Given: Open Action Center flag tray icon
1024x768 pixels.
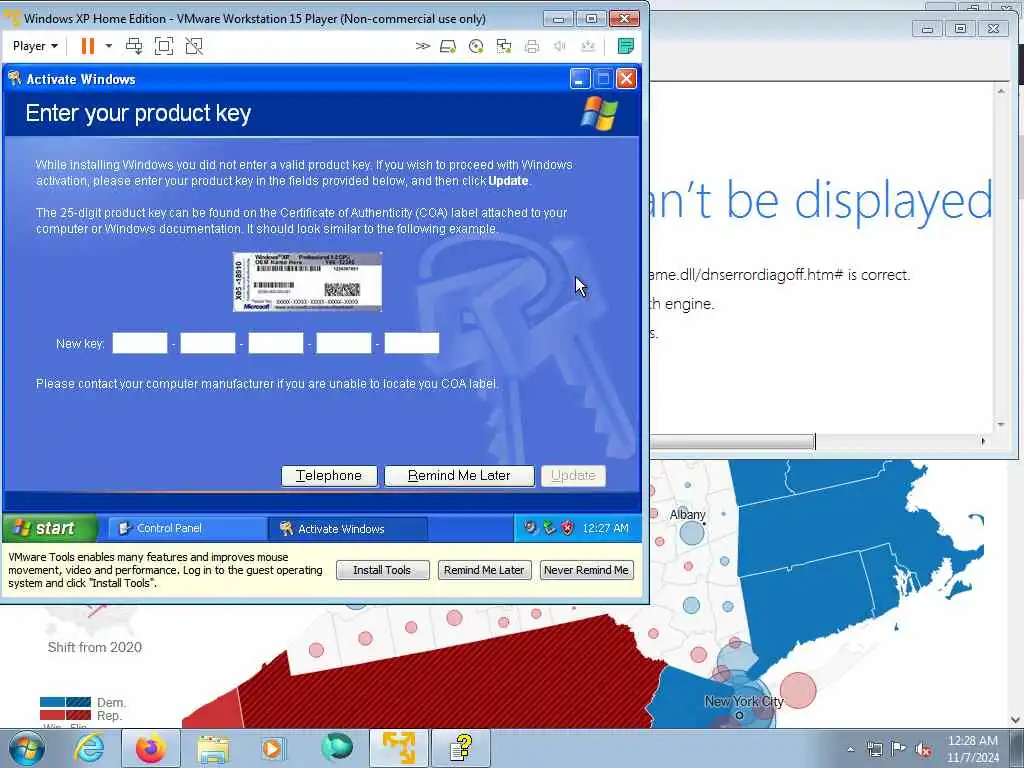Looking at the screenshot, I should pyautogui.click(x=899, y=749).
